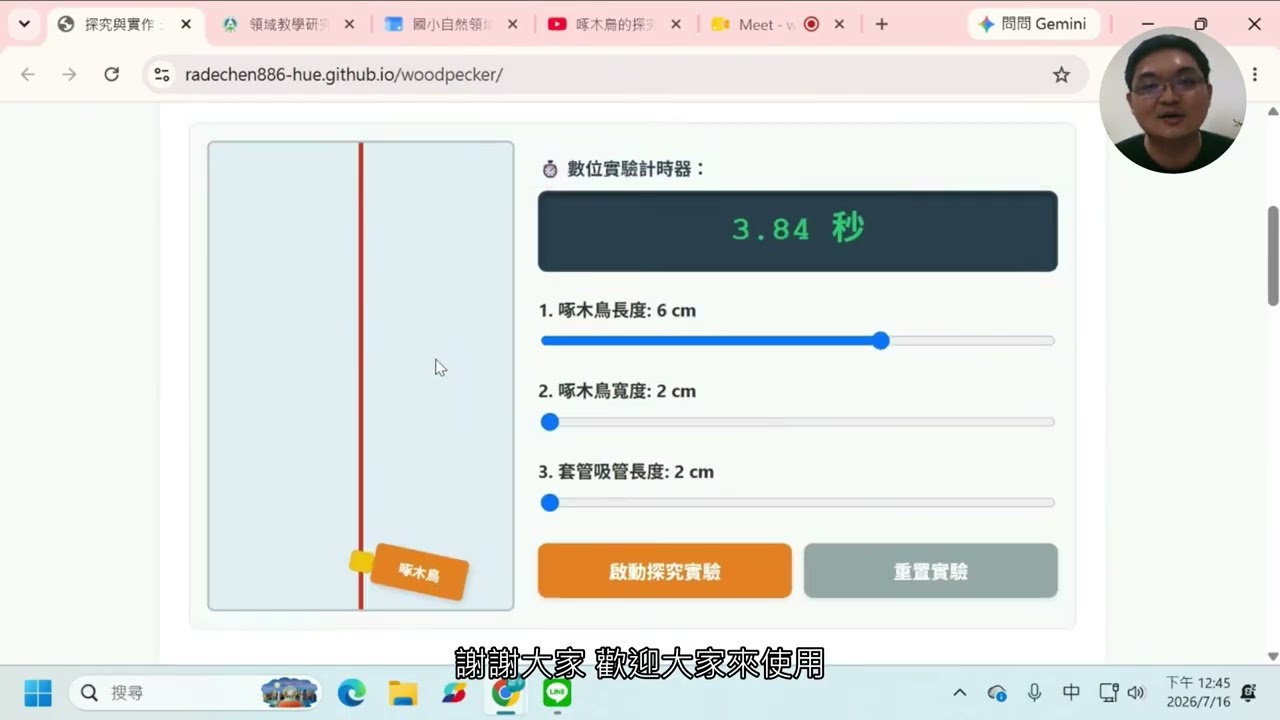Click the 啄木鳥長度 slider handle

(x=880, y=341)
